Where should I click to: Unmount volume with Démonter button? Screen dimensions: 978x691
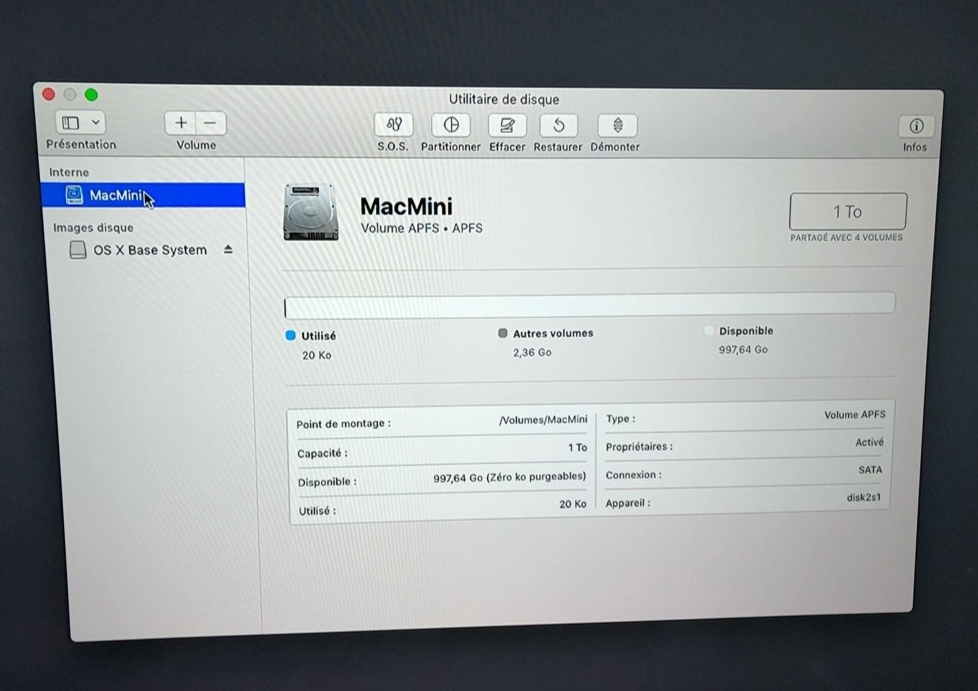pos(617,126)
